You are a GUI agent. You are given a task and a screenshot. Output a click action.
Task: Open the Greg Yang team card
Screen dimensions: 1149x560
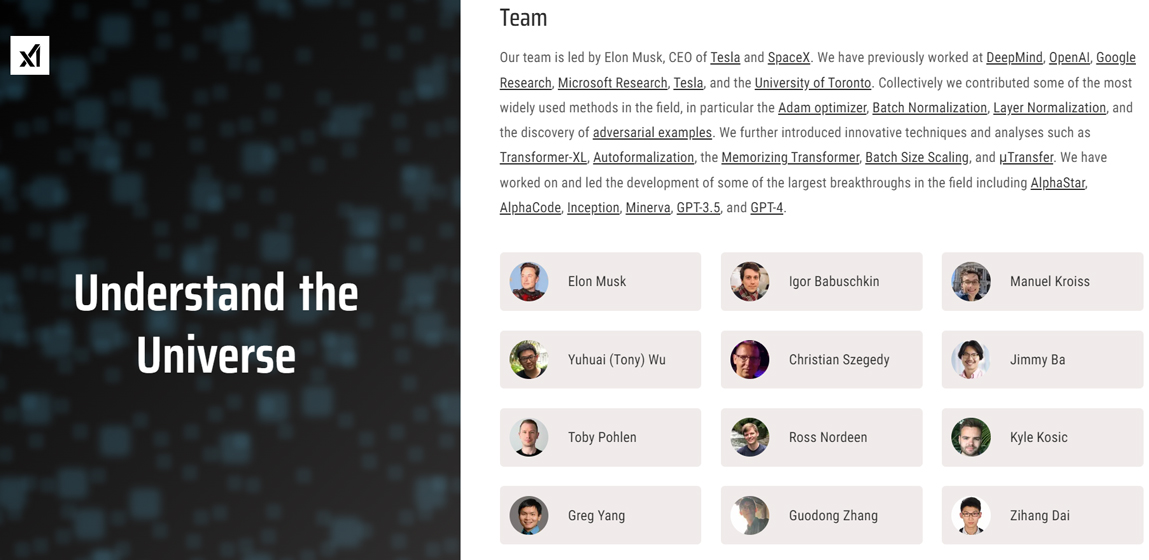pos(600,516)
